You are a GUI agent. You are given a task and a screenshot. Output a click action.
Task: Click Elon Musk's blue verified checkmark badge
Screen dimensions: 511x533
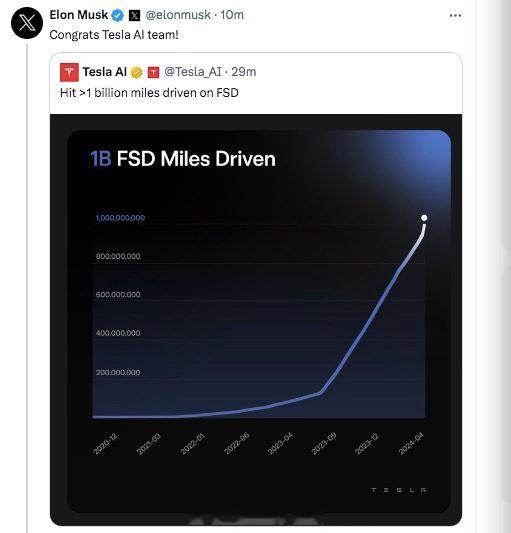pos(118,15)
